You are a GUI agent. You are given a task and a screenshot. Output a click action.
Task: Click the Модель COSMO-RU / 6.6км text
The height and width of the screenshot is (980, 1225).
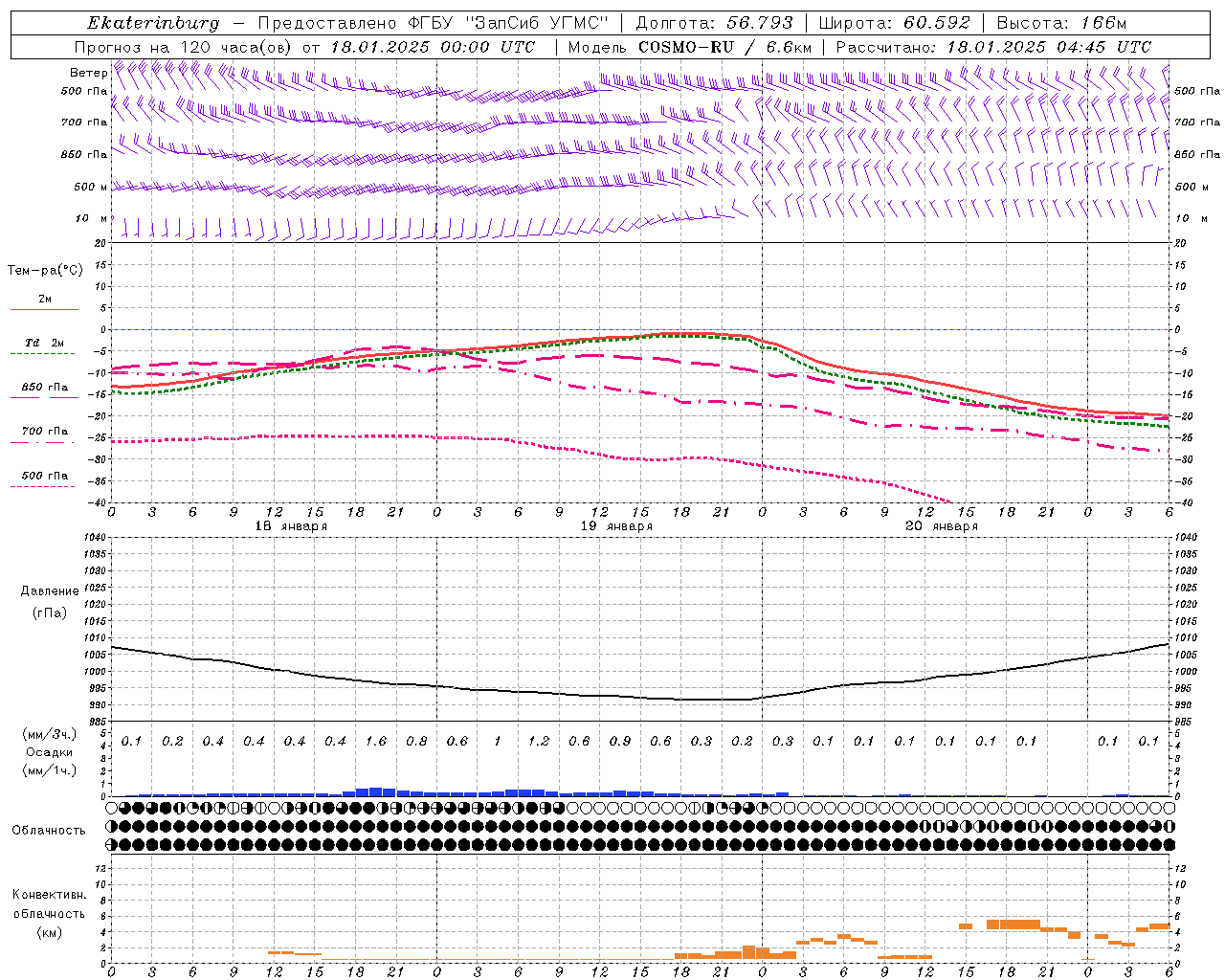[x=690, y=47]
